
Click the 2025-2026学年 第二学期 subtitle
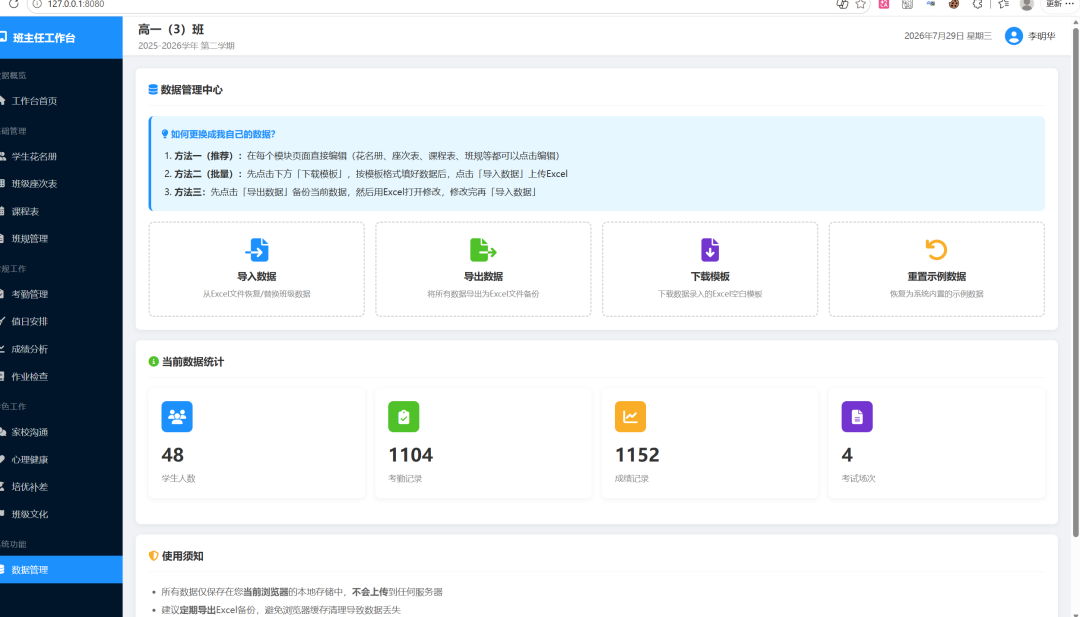186,46
